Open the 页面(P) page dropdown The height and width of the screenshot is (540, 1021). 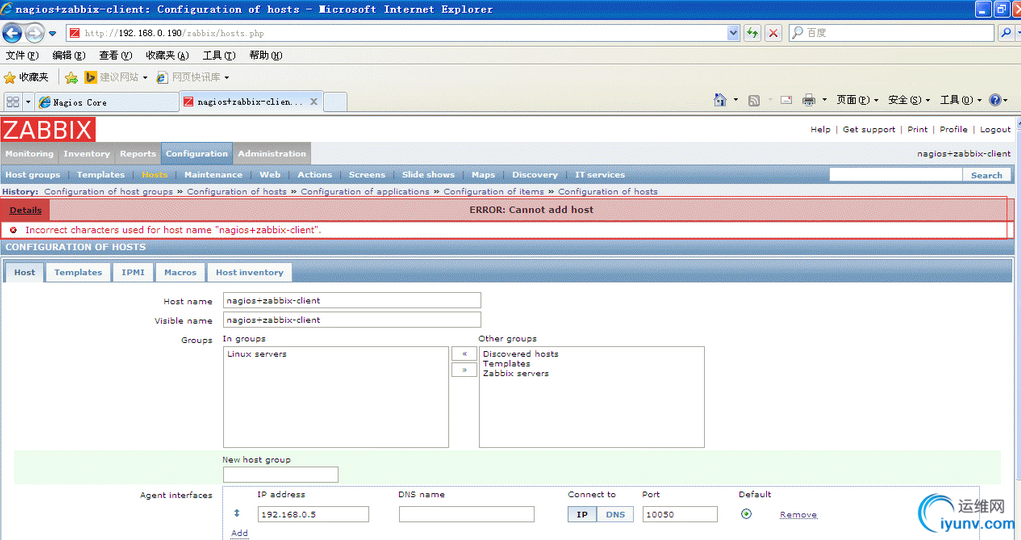[857, 100]
